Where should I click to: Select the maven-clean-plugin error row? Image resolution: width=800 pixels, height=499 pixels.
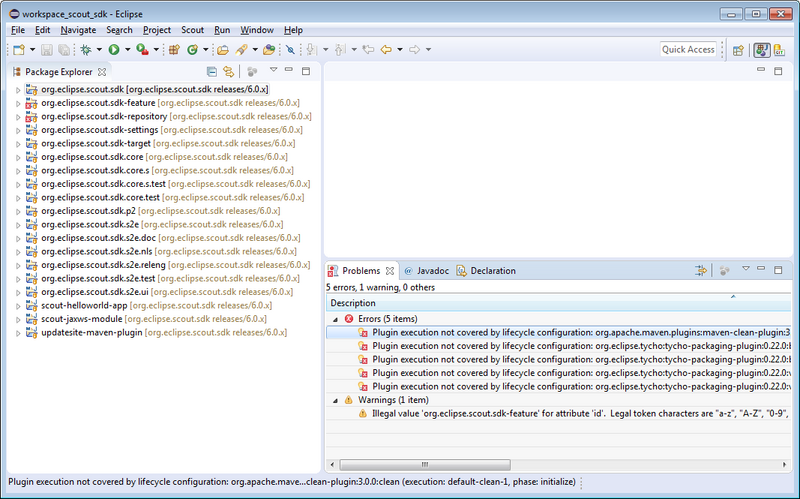tap(559, 333)
